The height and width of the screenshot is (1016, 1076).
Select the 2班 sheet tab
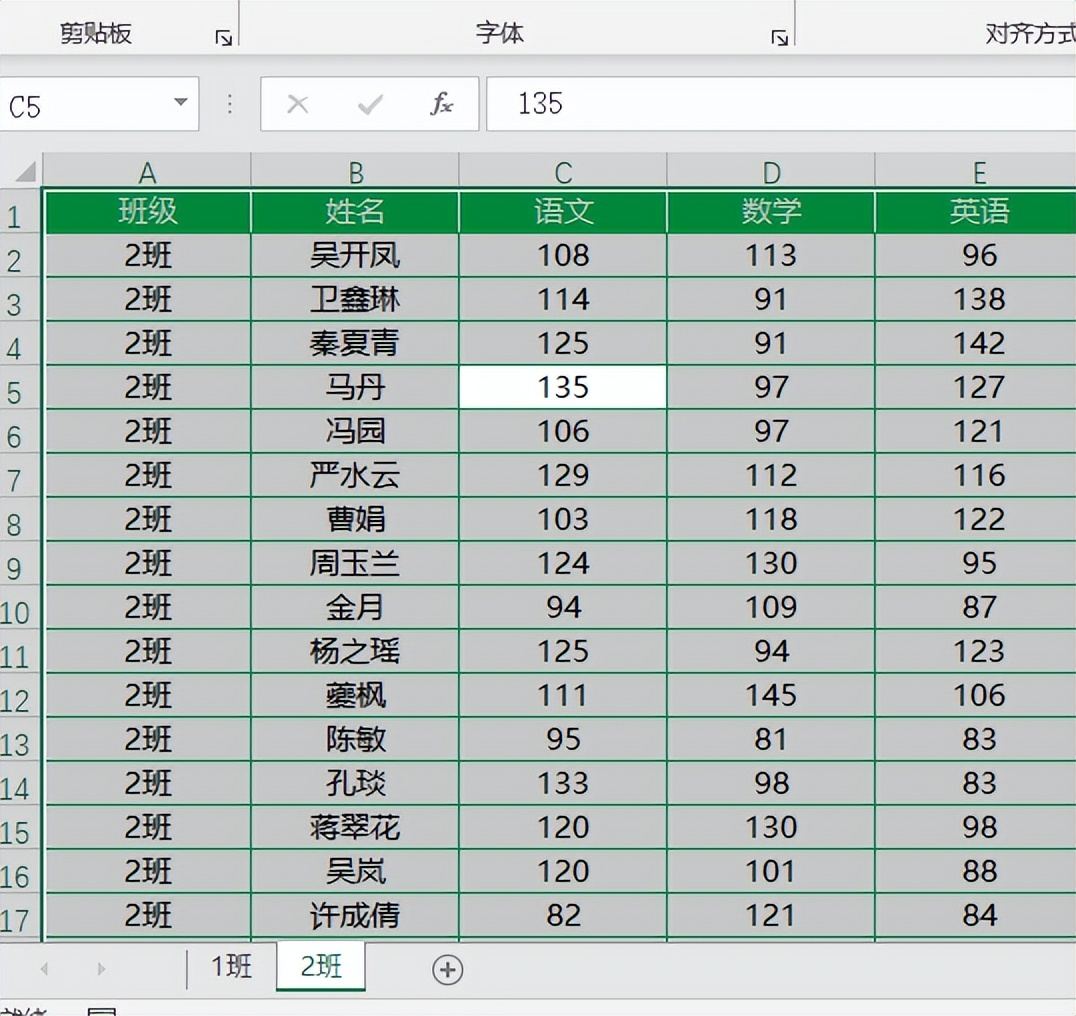320,968
